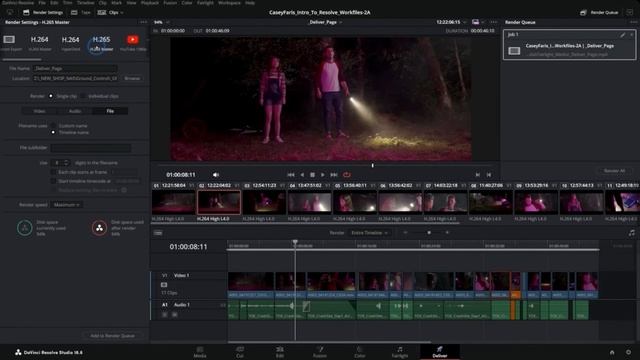640x360 pixels.
Task: Open the File menu
Action: 42,3
